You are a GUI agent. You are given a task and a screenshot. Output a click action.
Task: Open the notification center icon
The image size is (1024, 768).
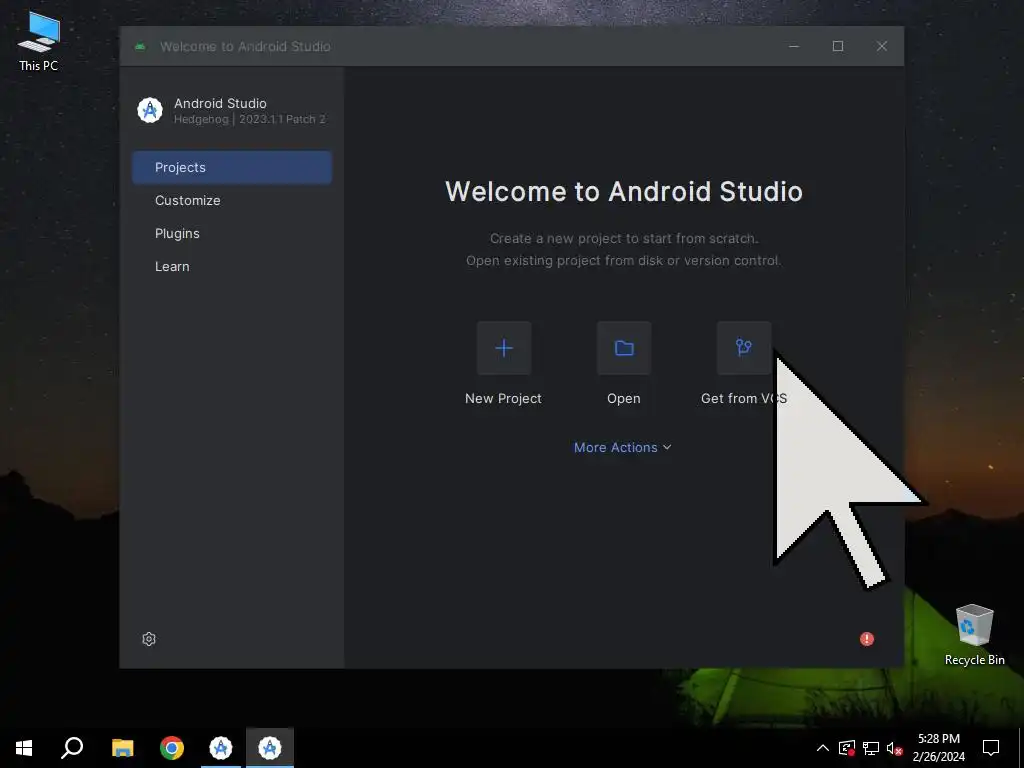click(x=991, y=748)
